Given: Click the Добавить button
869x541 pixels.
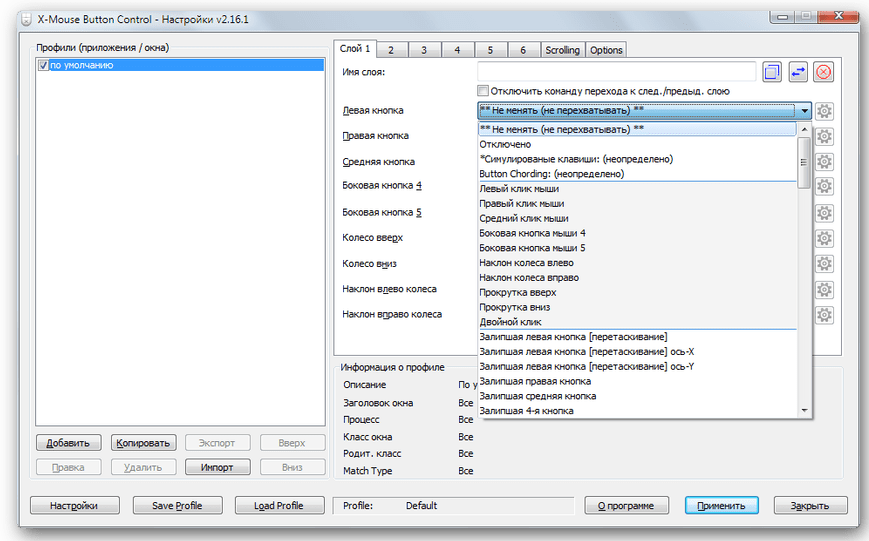Looking at the screenshot, I should 68,443.
